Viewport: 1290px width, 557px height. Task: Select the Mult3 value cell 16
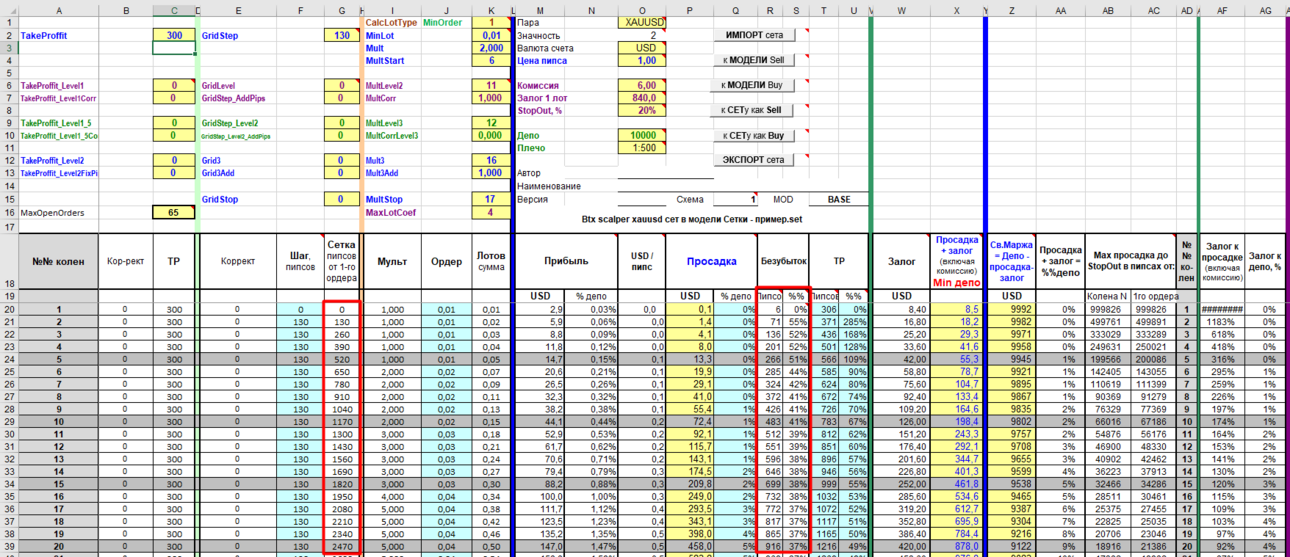coord(490,160)
